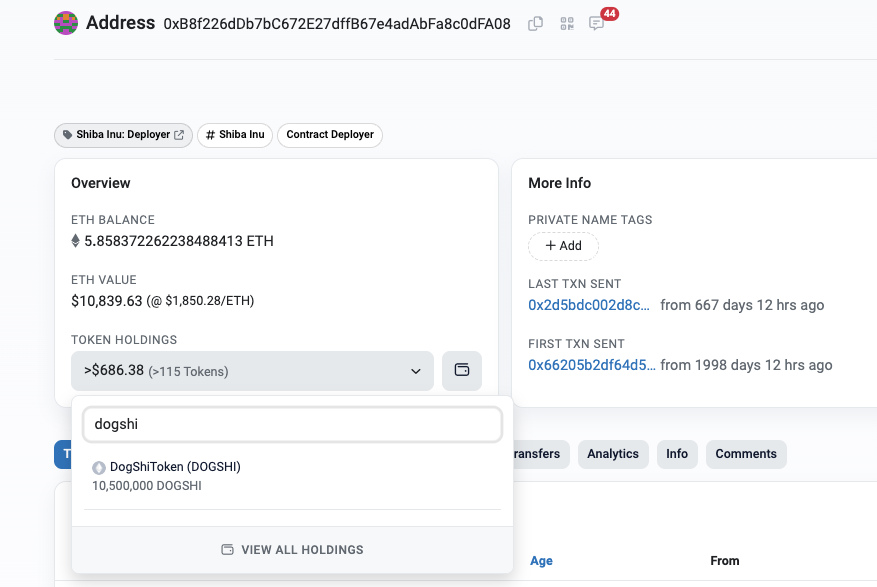Select the # Shiba Inu label
This screenshot has height=587, width=877.
point(235,135)
